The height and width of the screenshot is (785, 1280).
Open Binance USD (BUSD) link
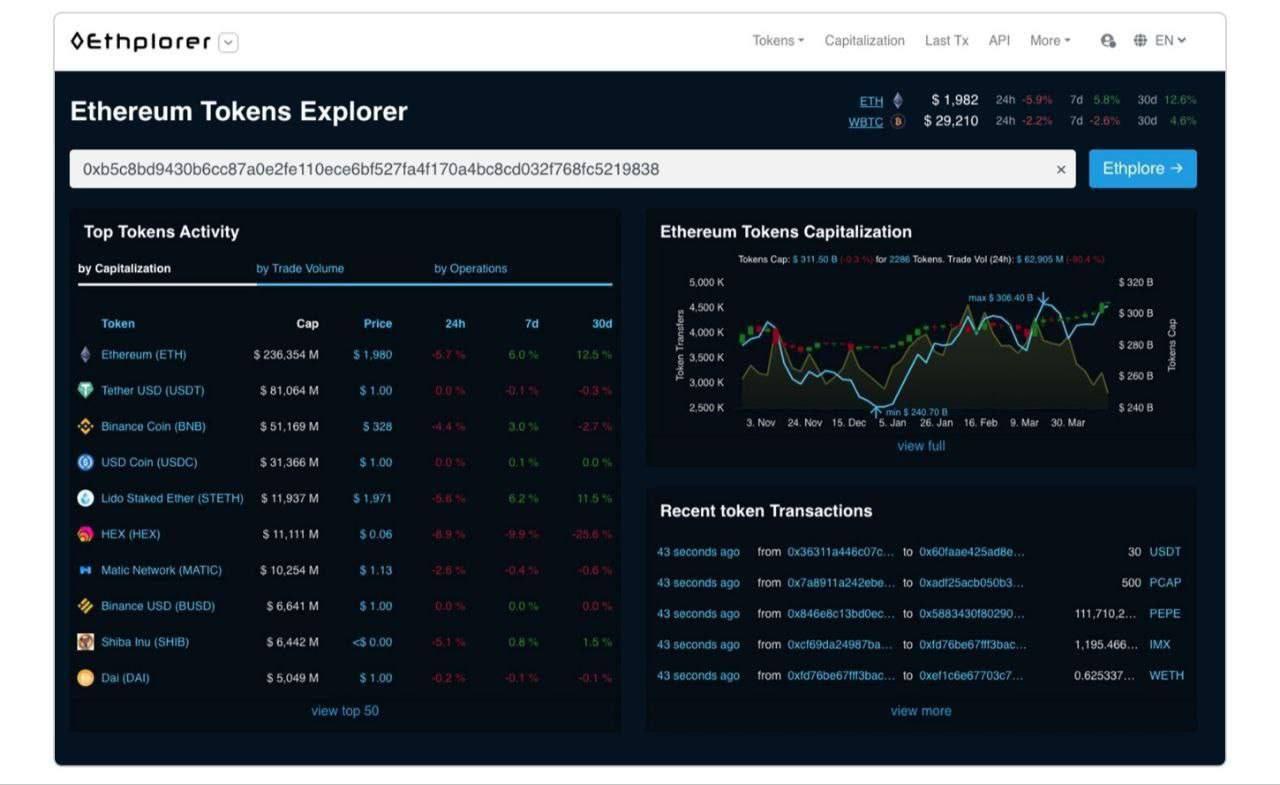tap(158, 606)
